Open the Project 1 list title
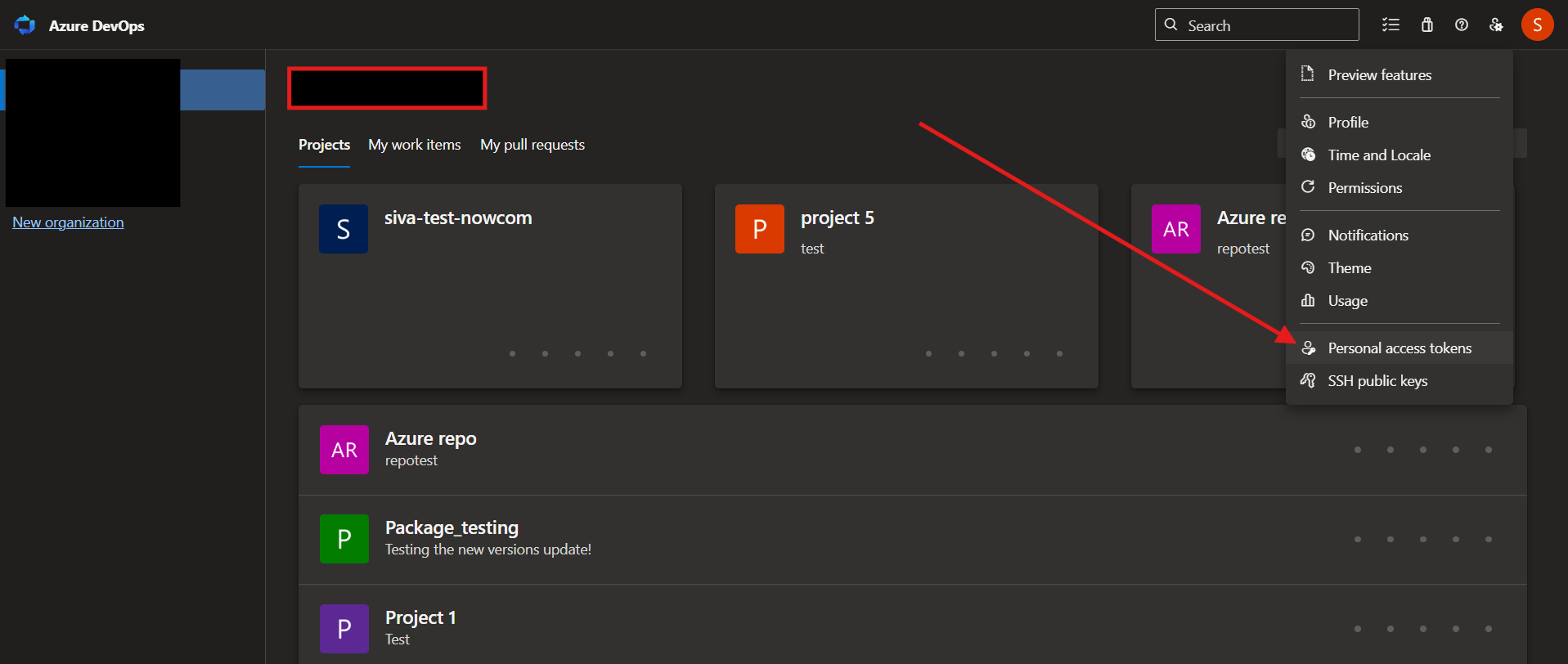This screenshot has width=1568, height=664. point(420,617)
